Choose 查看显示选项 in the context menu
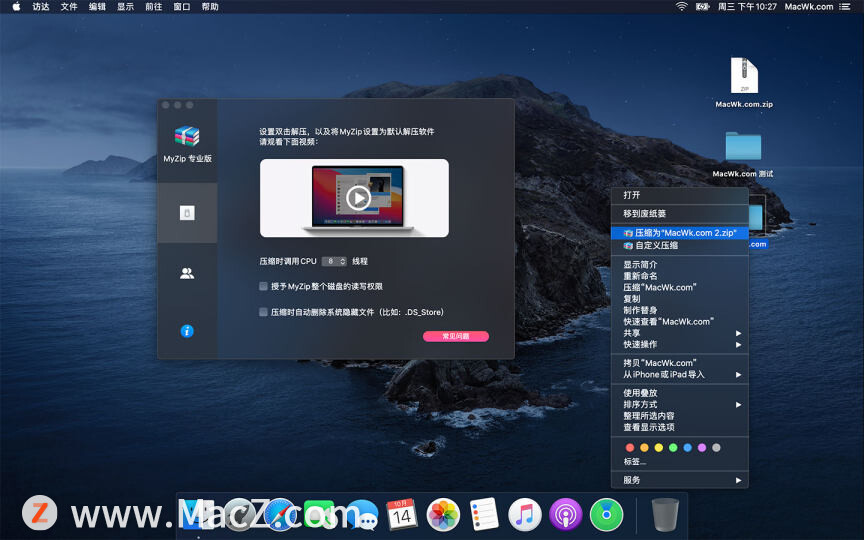Viewport: 864px width, 540px height. point(679,428)
